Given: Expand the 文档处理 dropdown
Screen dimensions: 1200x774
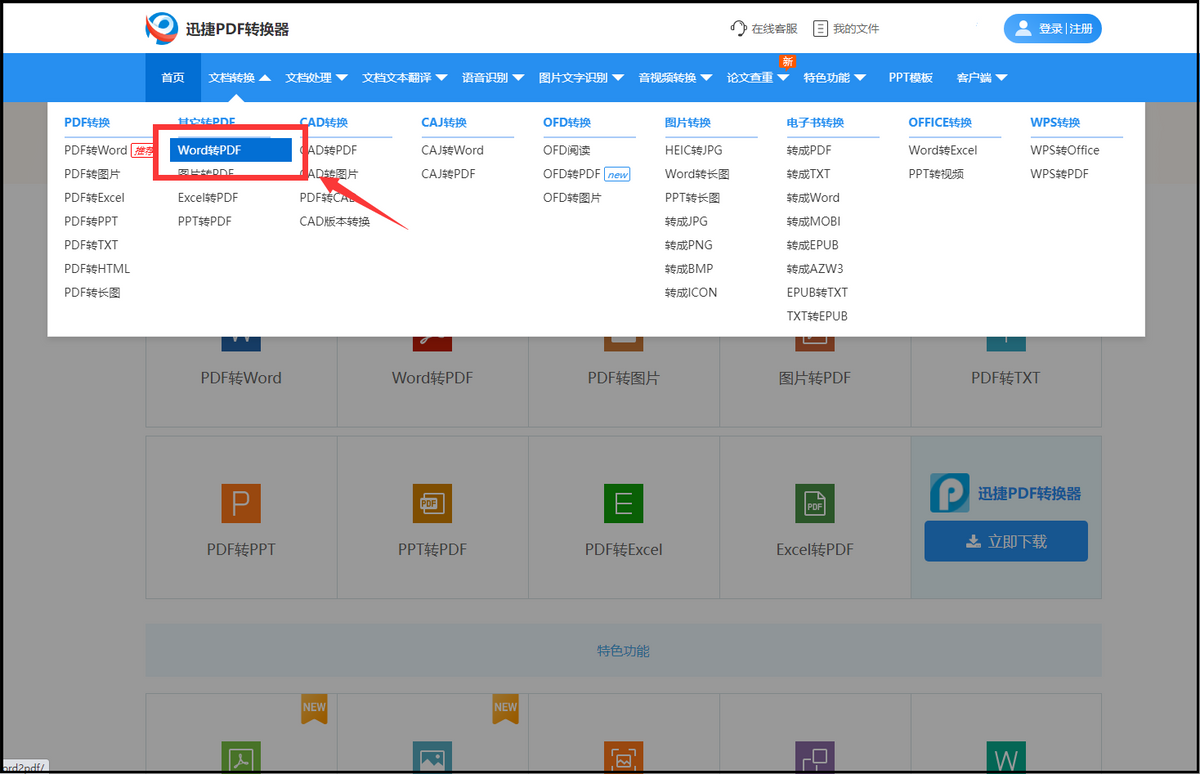Looking at the screenshot, I should 316,77.
